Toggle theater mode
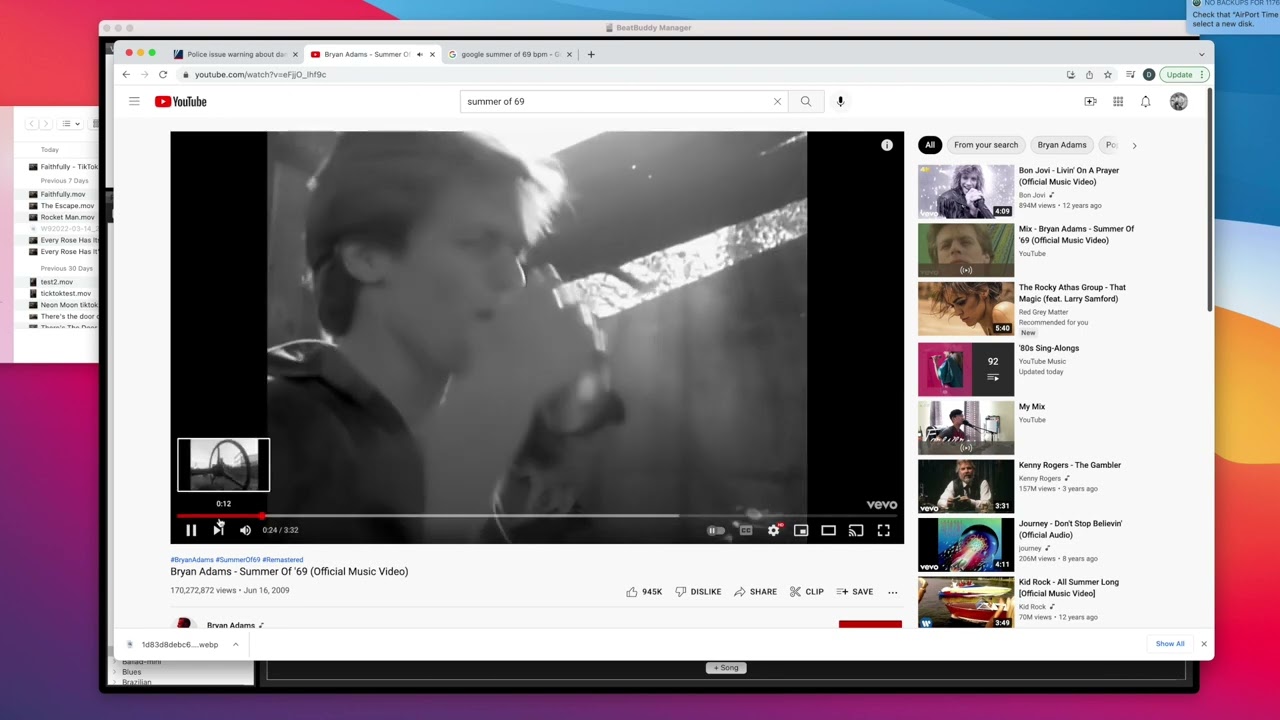The image size is (1280, 720). pos(828,531)
